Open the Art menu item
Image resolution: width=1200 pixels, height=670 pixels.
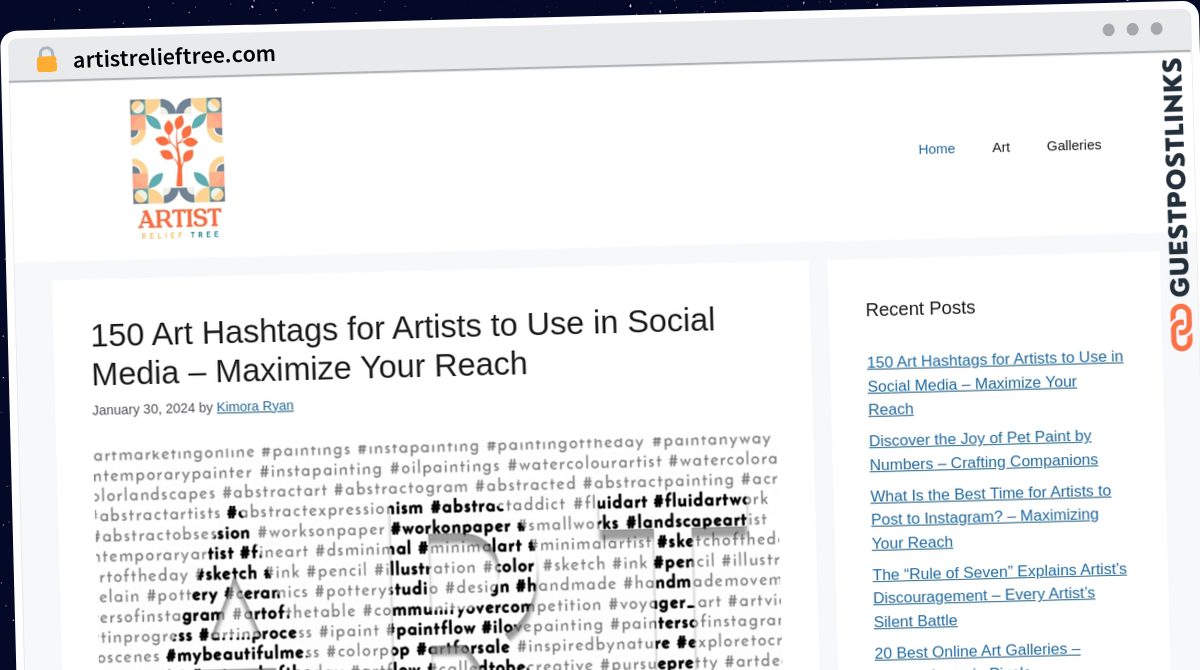click(1001, 147)
